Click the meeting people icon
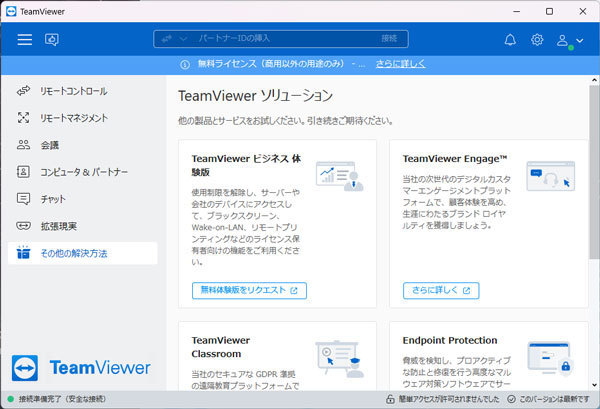This screenshot has width=600, height=409. click(x=23, y=145)
